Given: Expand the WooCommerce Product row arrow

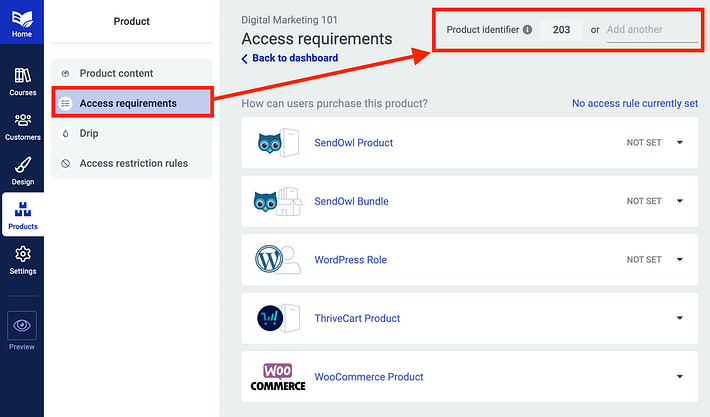Looking at the screenshot, I should (x=680, y=376).
